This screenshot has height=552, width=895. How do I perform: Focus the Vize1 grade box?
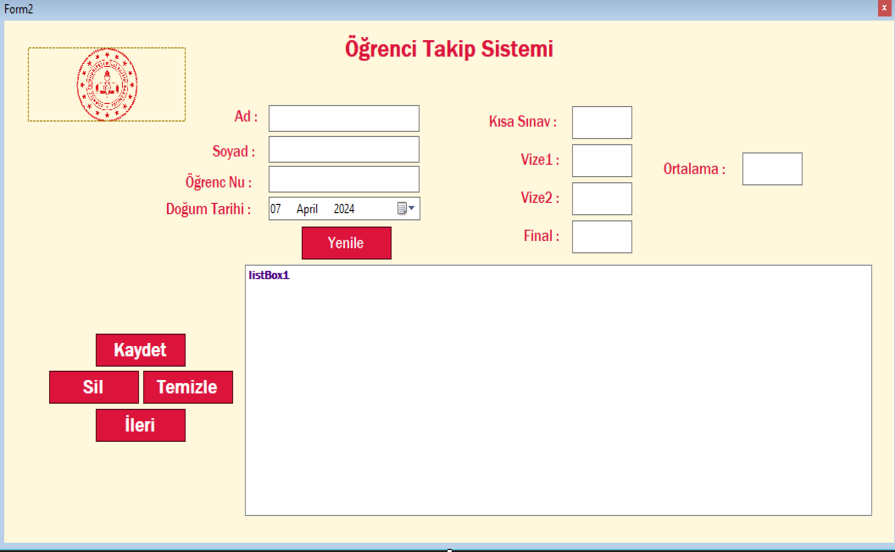coord(601,160)
